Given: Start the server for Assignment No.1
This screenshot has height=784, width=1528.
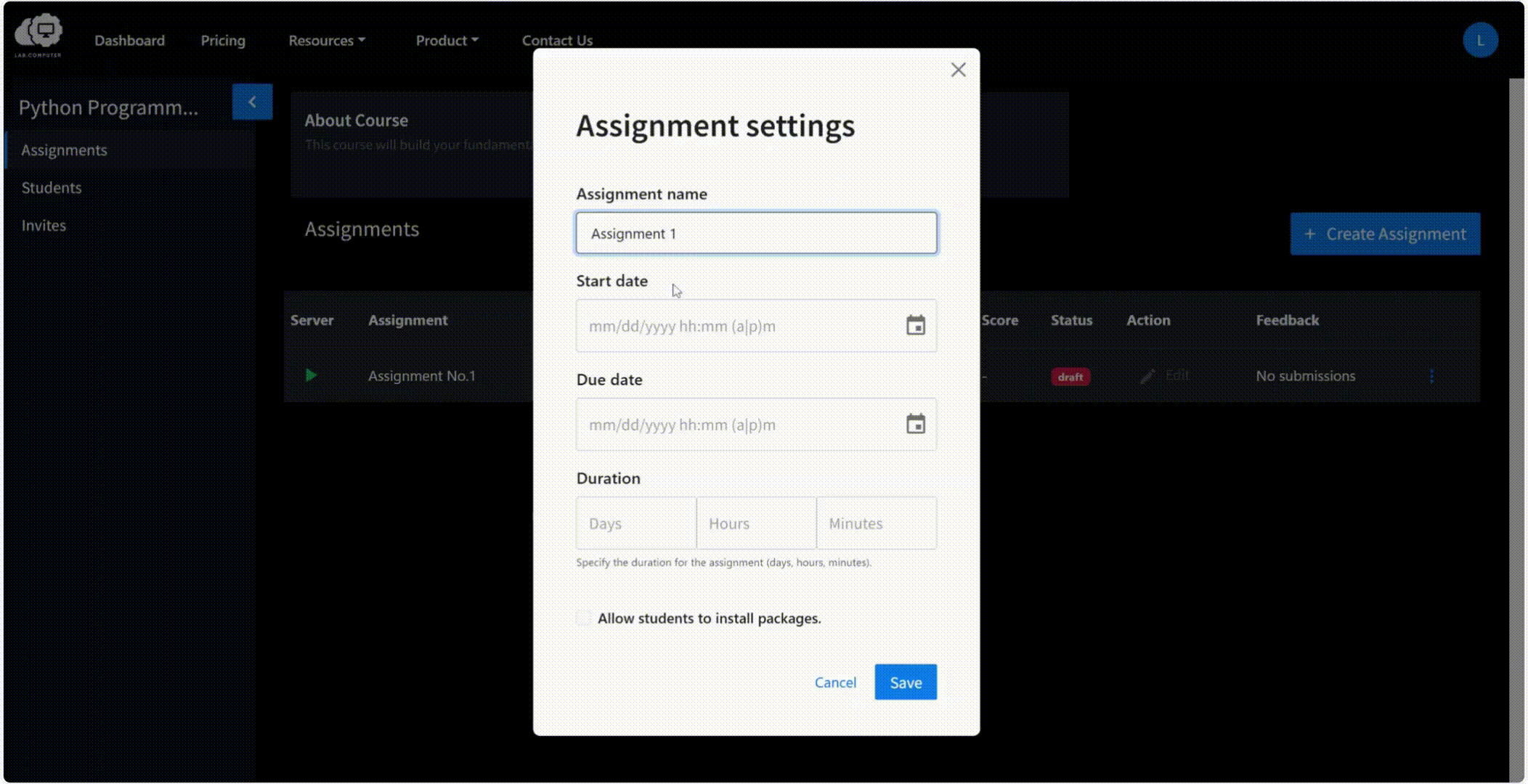Looking at the screenshot, I should 311,375.
